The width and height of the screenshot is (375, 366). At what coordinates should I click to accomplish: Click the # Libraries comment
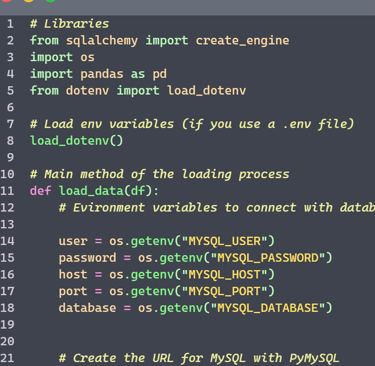69,24
